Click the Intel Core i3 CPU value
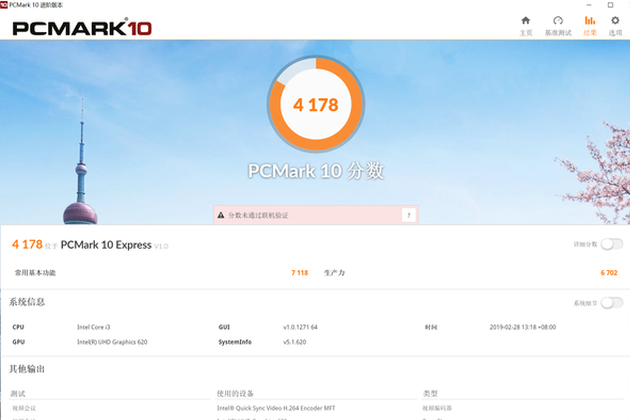The height and width of the screenshot is (420, 630). [x=94, y=327]
